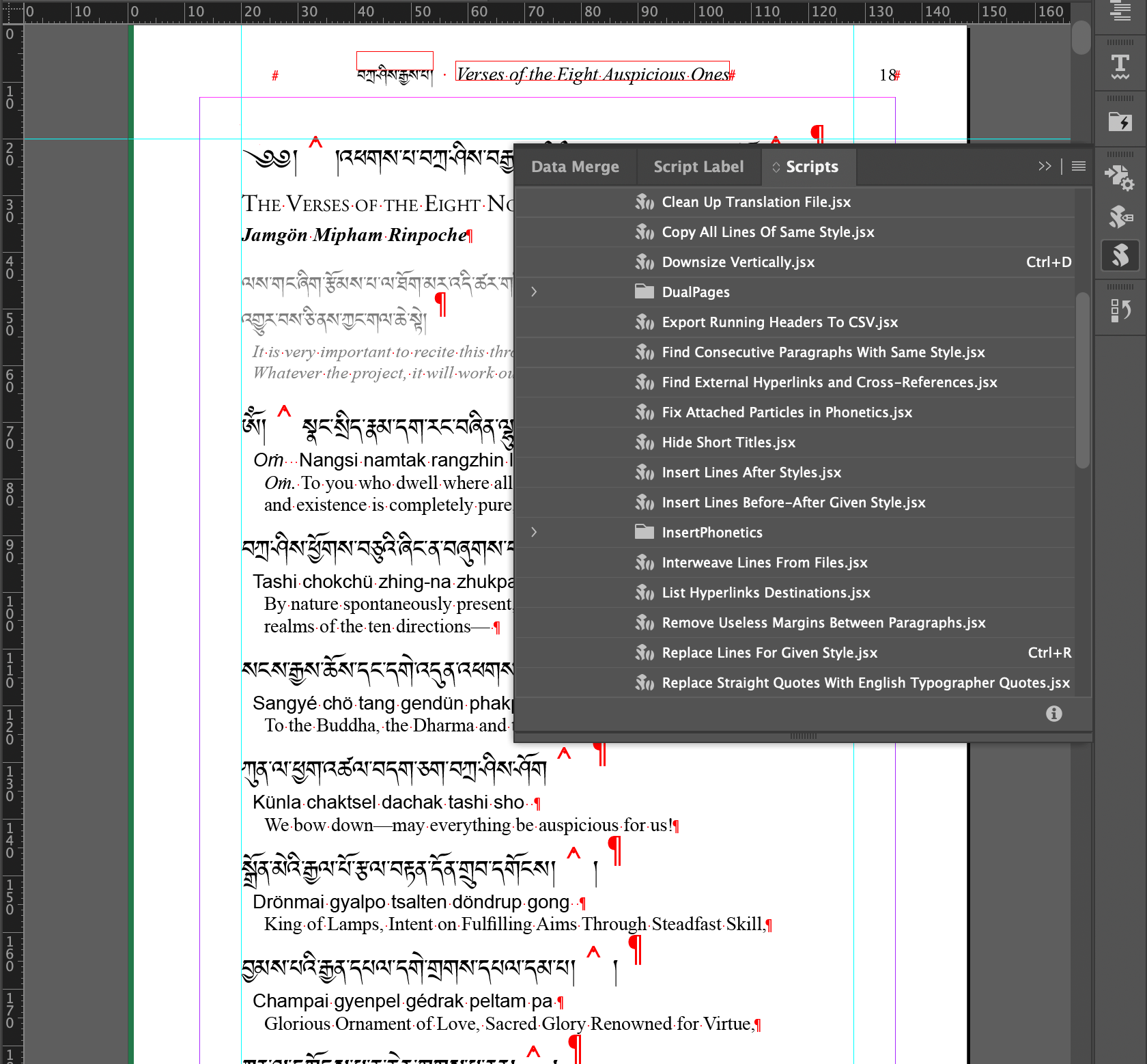Open the Data Merge panel icon with gear
1147x1064 pixels.
1120,176
